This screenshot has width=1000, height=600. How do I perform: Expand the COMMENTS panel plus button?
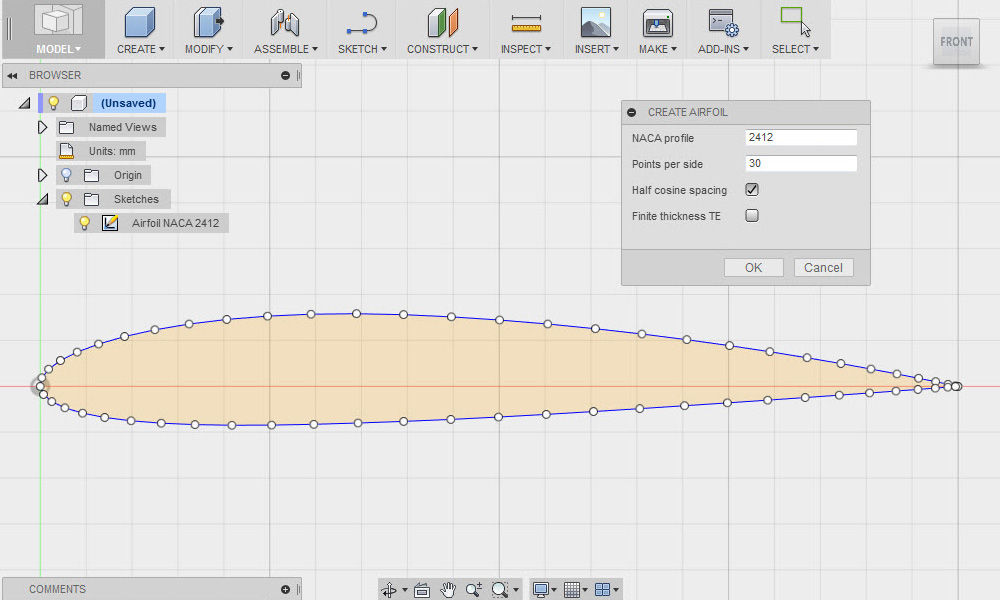pyautogui.click(x=285, y=589)
